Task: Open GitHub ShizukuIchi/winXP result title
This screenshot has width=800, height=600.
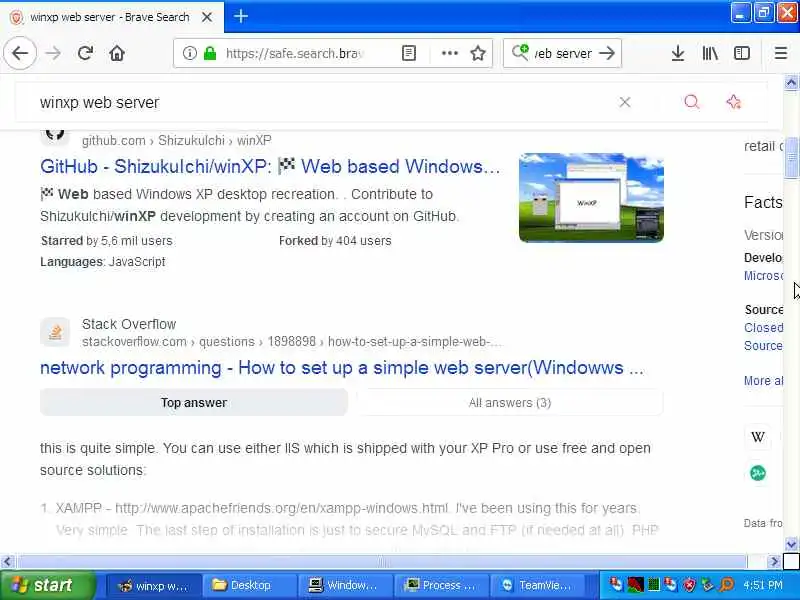Action: (x=270, y=166)
